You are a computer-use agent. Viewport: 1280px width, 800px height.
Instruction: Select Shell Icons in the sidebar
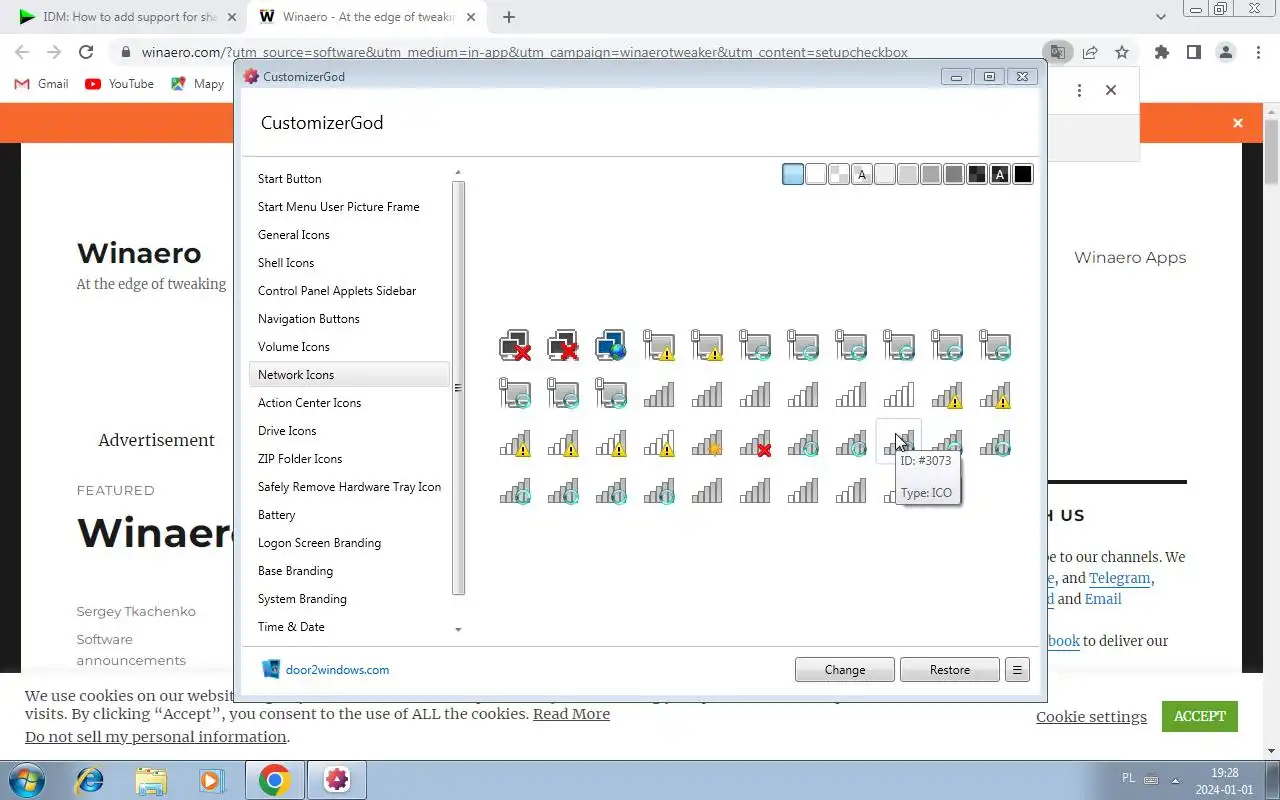pyautogui.click(x=349, y=263)
